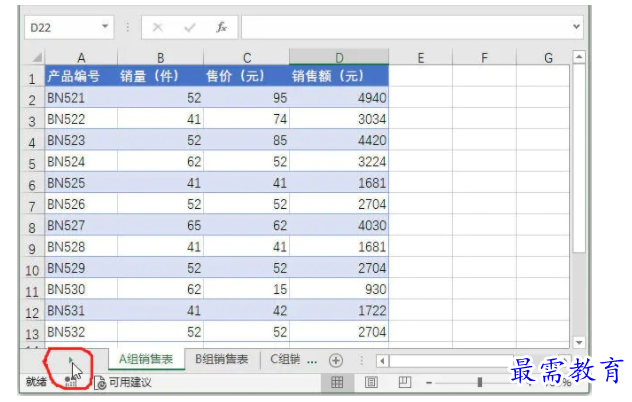Select cell containing BN526
The height and width of the screenshot is (402, 632).
(x=81, y=204)
